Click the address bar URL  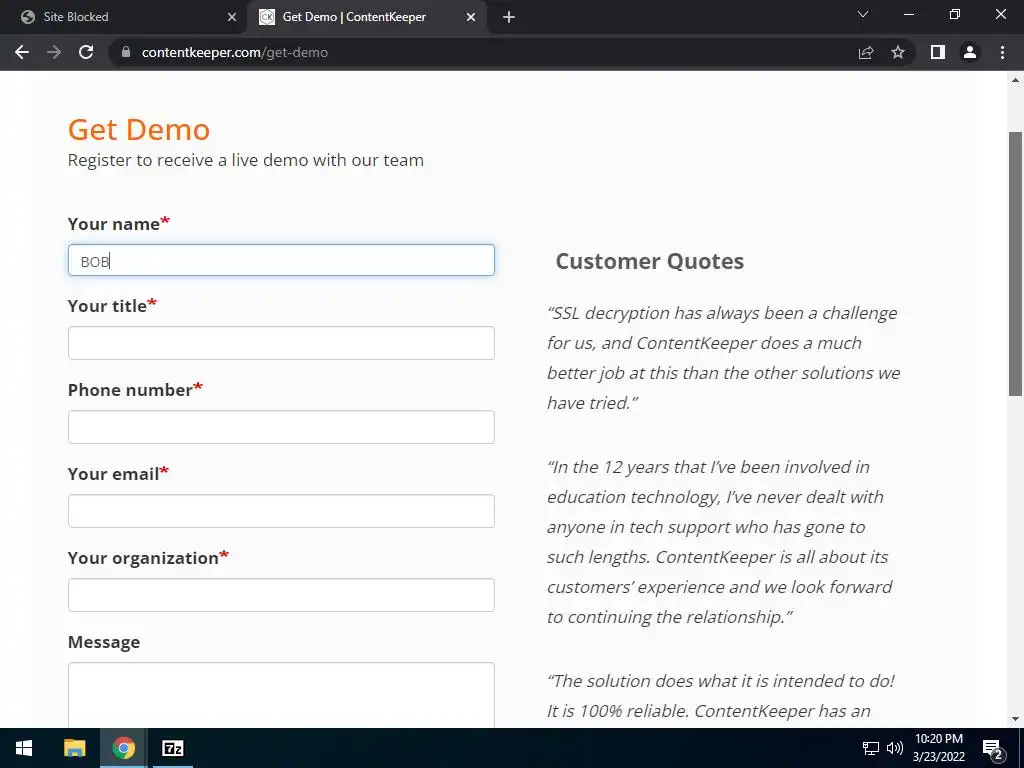pyautogui.click(x=234, y=52)
